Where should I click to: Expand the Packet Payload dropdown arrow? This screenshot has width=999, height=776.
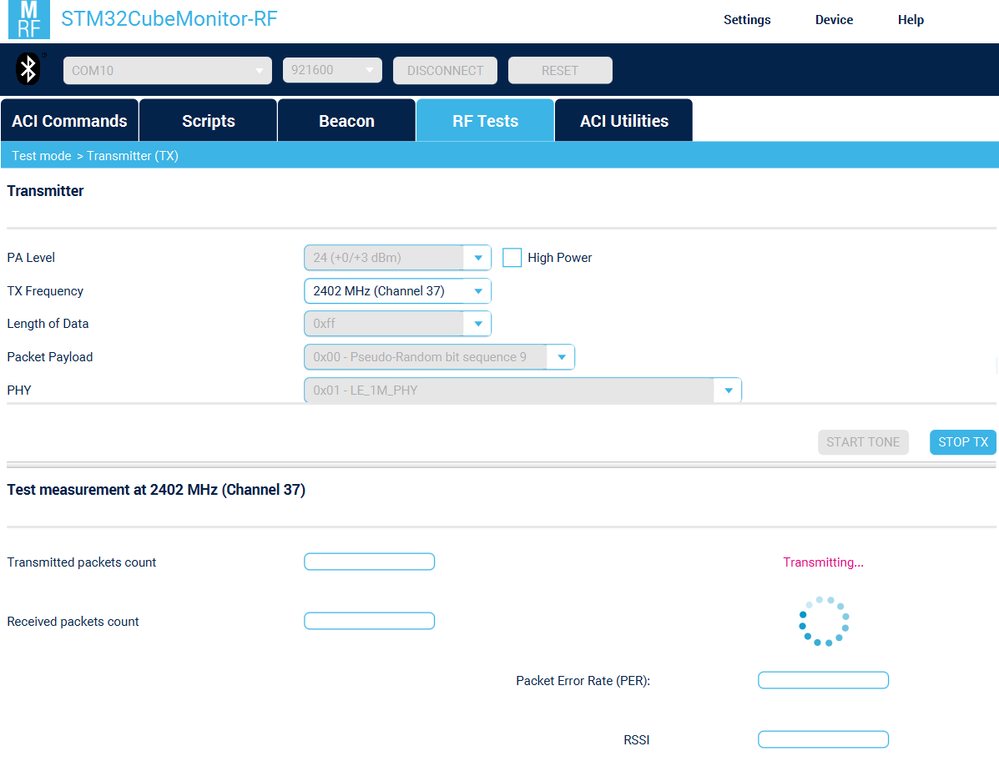(561, 357)
